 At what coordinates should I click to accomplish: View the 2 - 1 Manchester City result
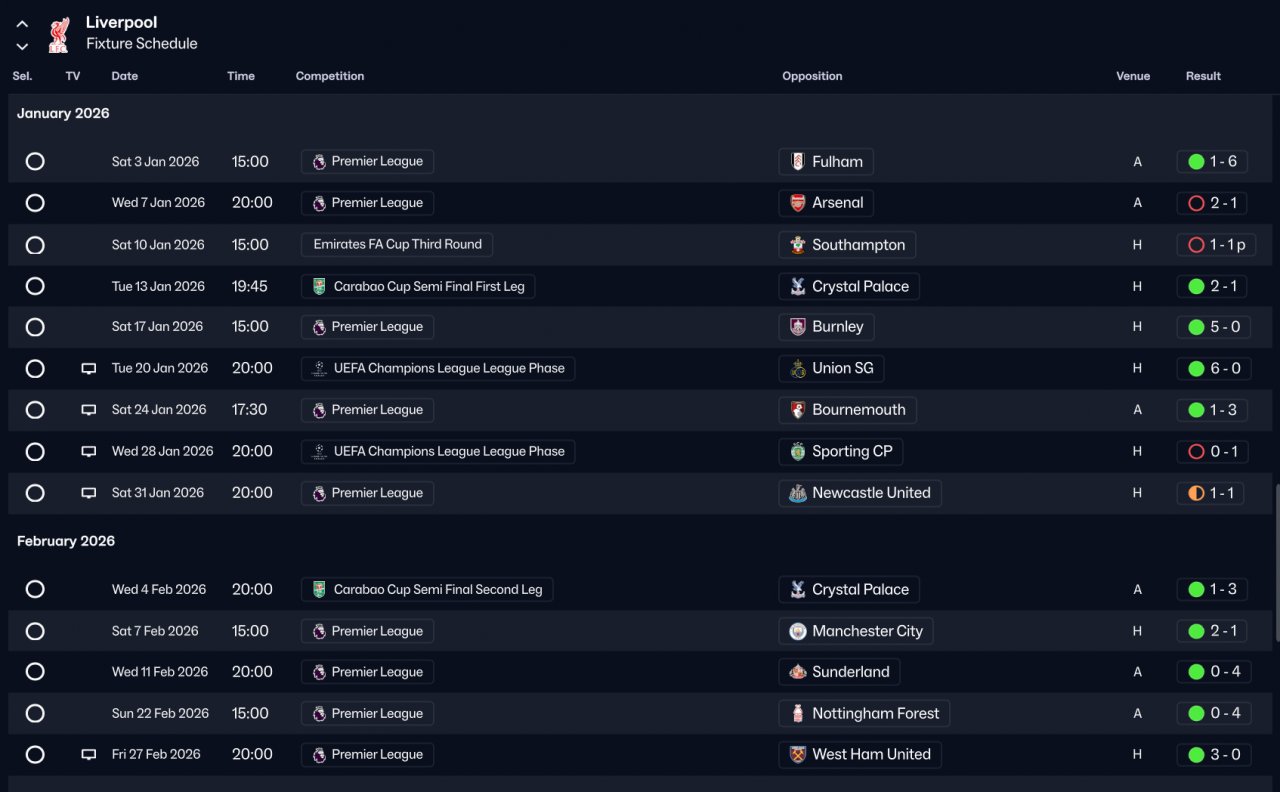pyautogui.click(x=1213, y=632)
